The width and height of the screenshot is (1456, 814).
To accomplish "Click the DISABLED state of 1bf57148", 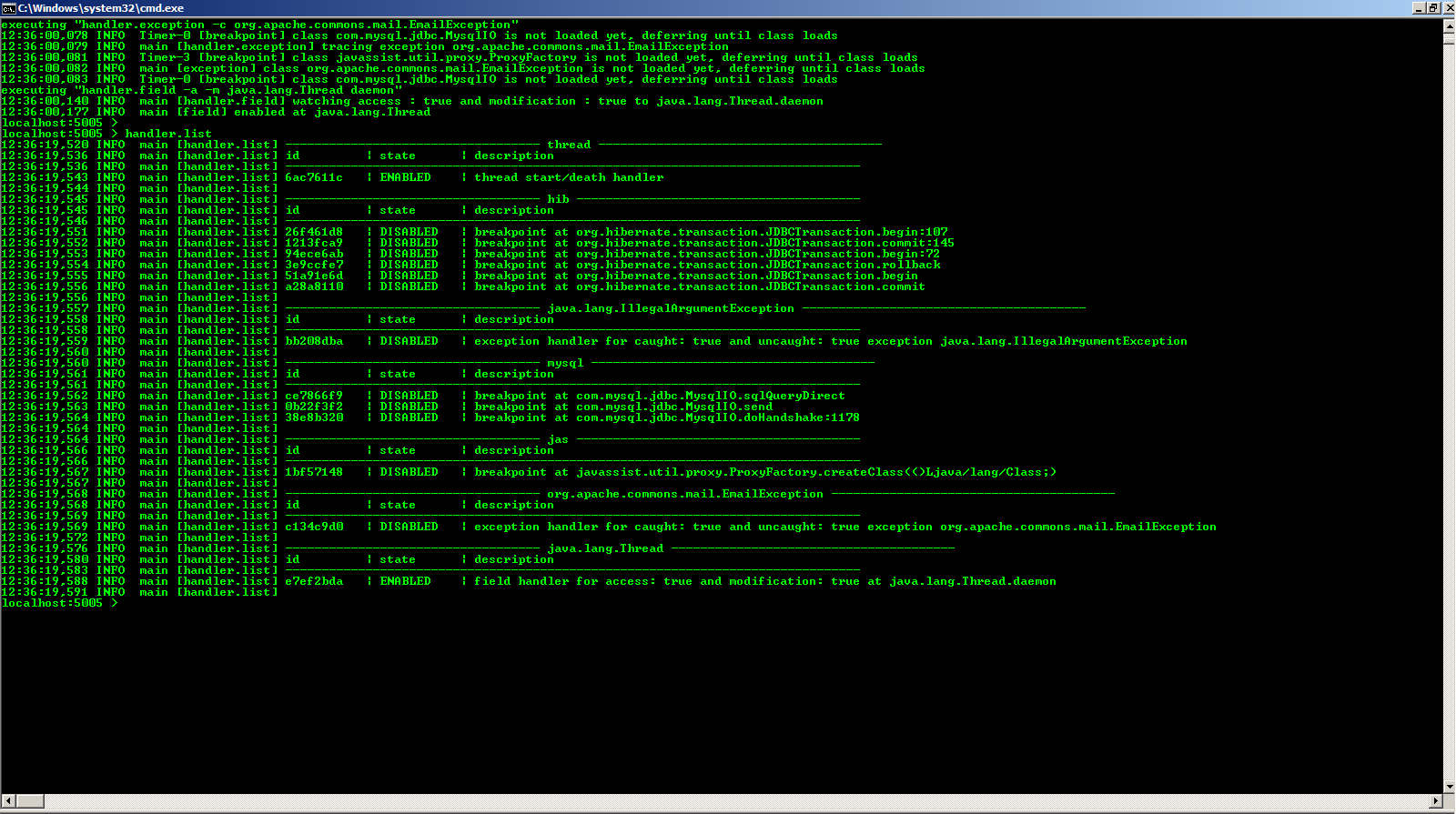I will (409, 472).
